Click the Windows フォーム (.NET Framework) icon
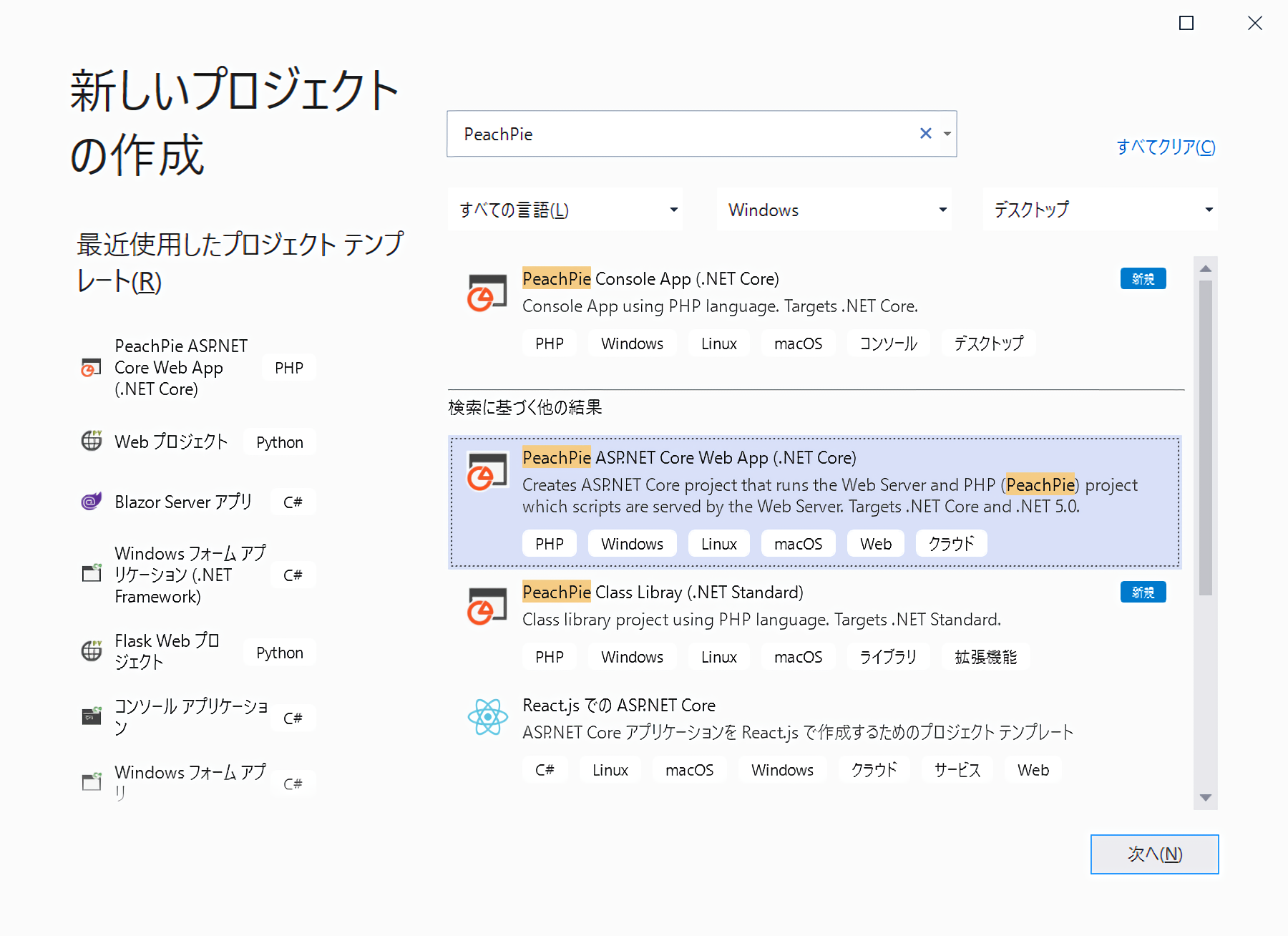The width and height of the screenshot is (1288, 936). click(92, 573)
